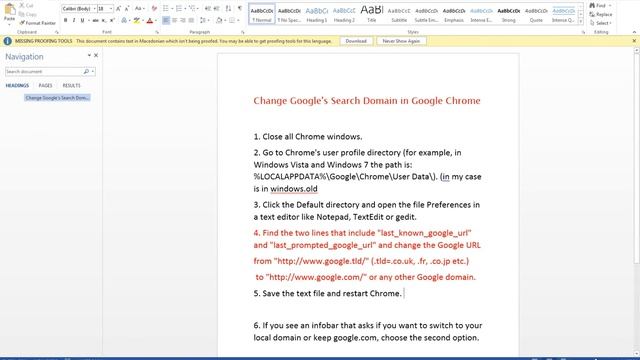Select Change Google's Search Domain heading in pane
The image size is (640, 360).
[x=57, y=98]
